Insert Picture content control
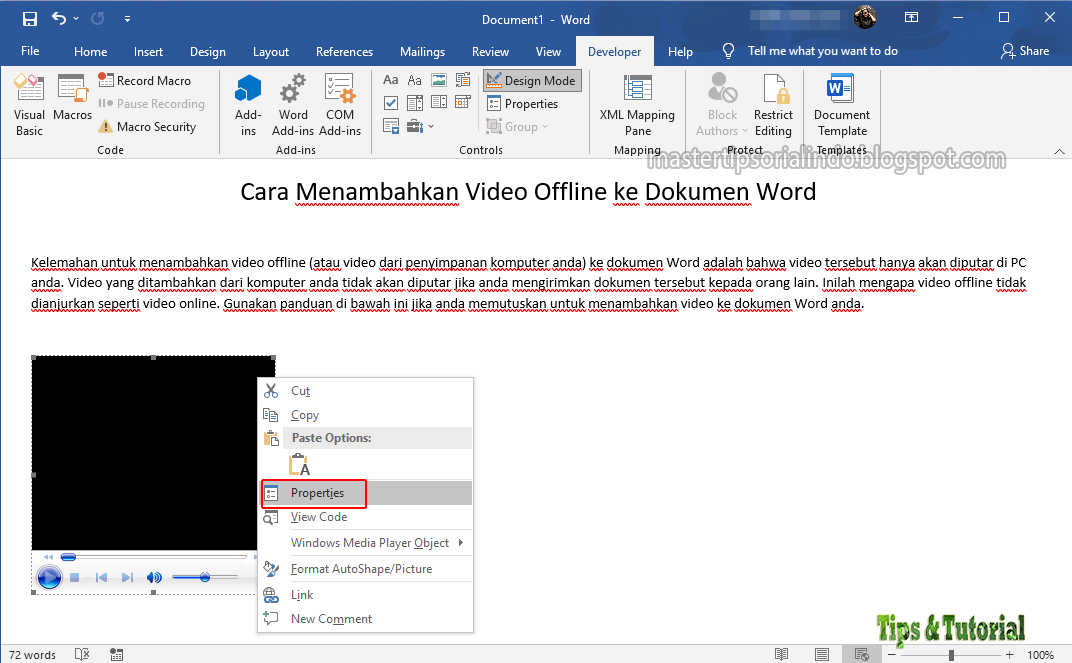The height and width of the screenshot is (663, 1072). (x=439, y=81)
